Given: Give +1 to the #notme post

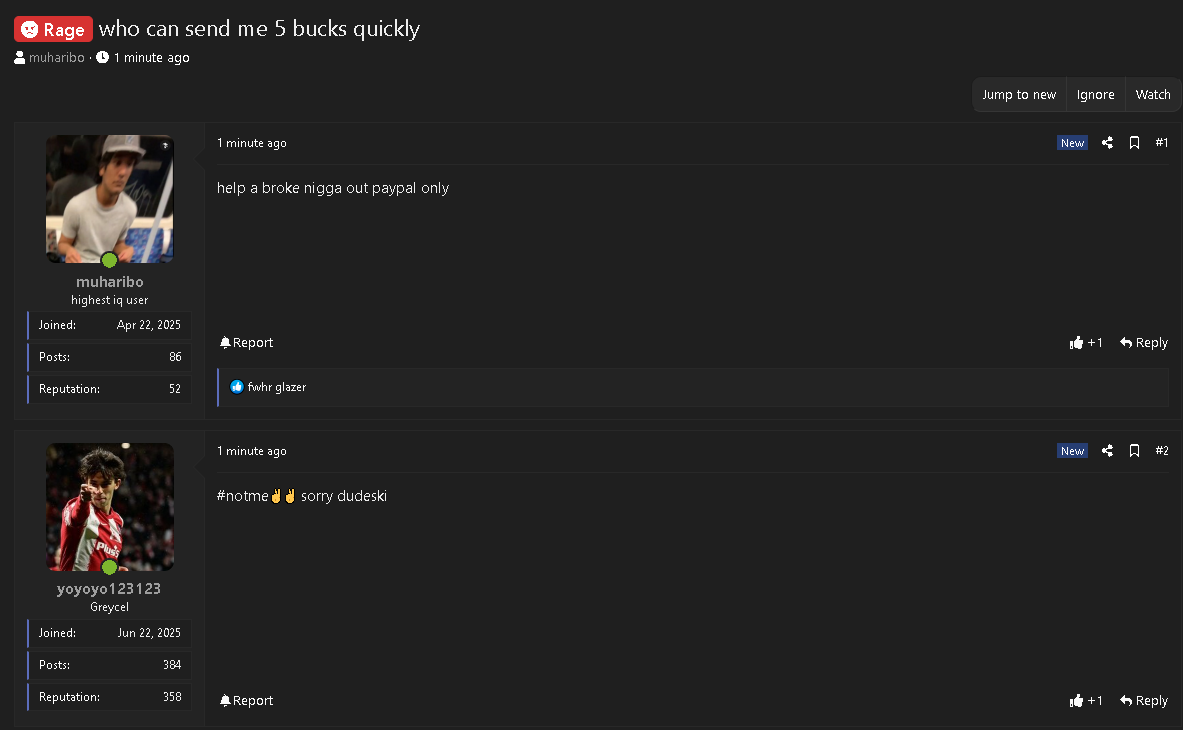Looking at the screenshot, I should tap(1086, 701).
